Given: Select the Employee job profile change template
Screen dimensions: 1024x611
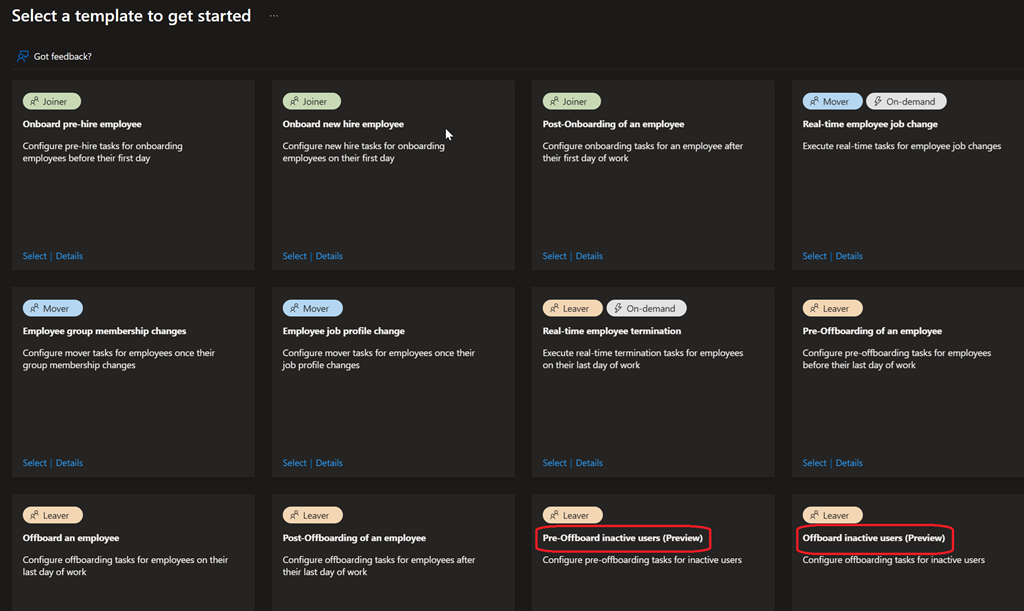Looking at the screenshot, I should tap(294, 462).
